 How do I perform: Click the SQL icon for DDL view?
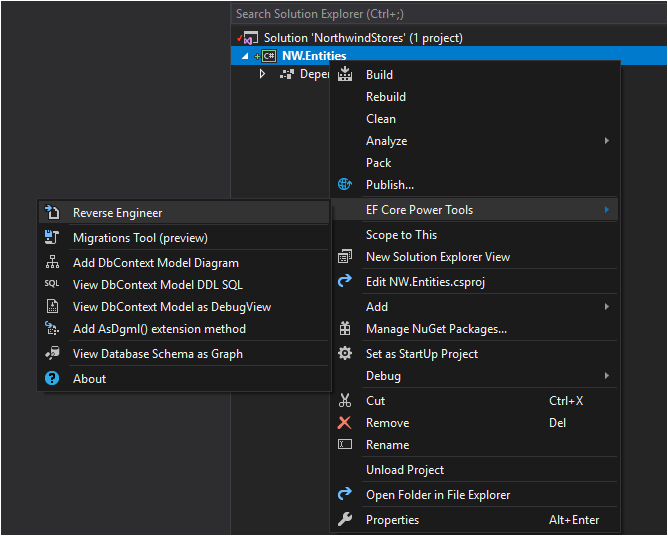point(52,284)
